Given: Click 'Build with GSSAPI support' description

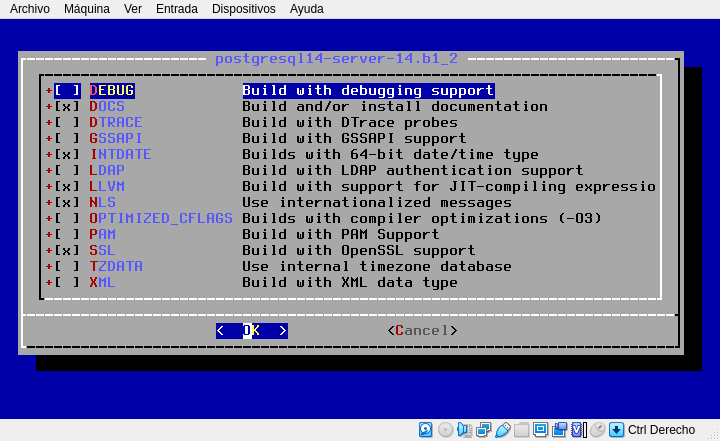Looking at the screenshot, I should click(x=354, y=138).
